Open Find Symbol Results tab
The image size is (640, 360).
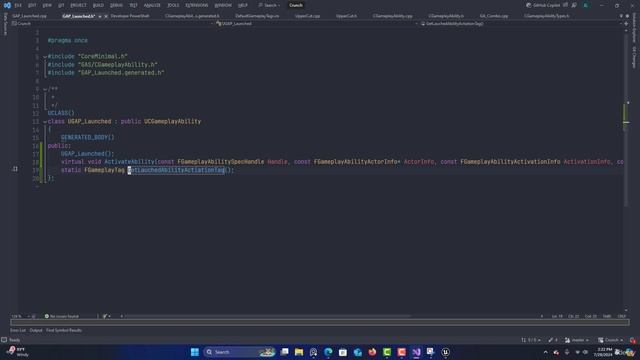pyautogui.click(x=64, y=330)
